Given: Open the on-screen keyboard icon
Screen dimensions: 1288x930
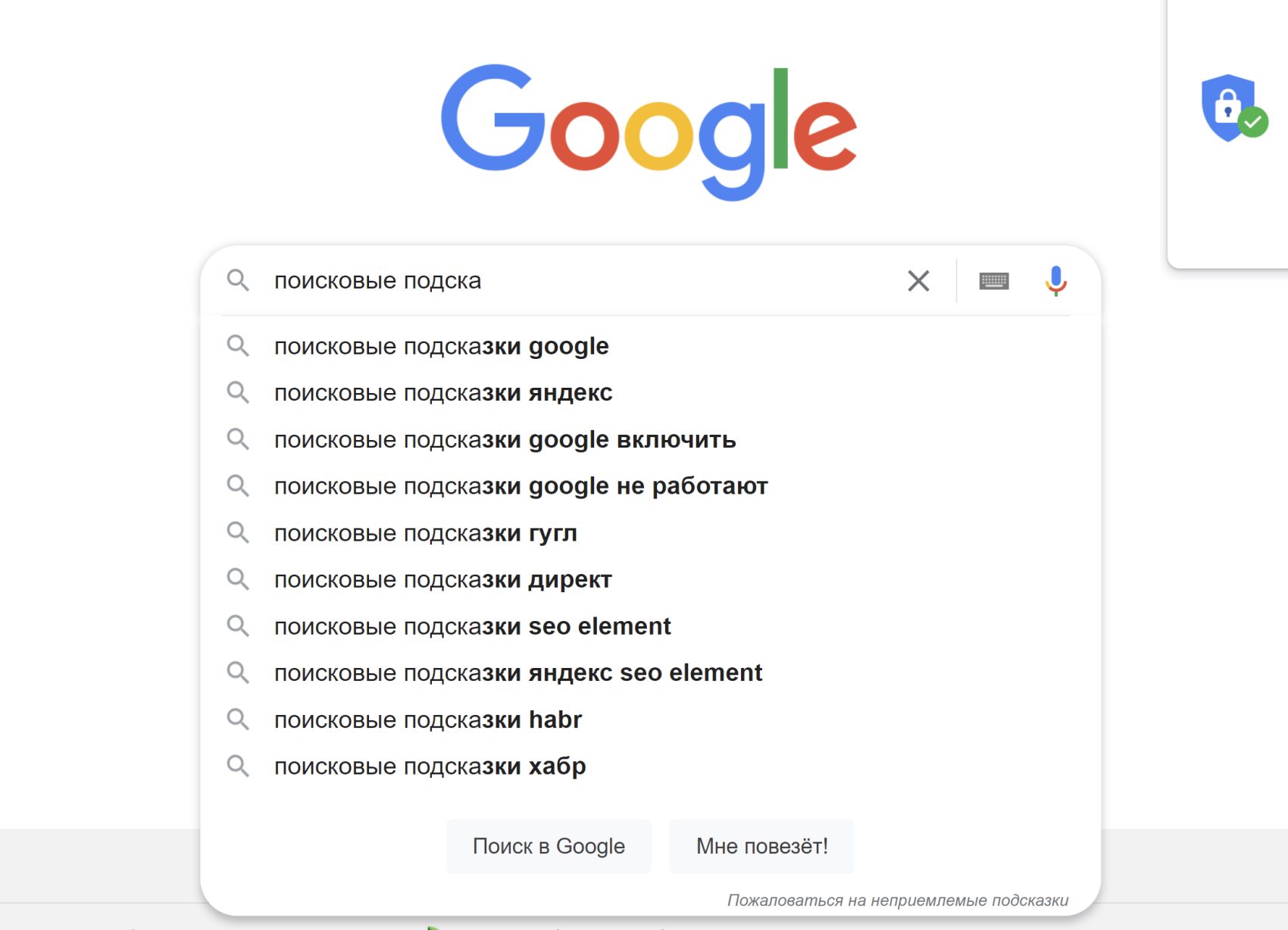Looking at the screenshot, I should click(x=993, y=281).
